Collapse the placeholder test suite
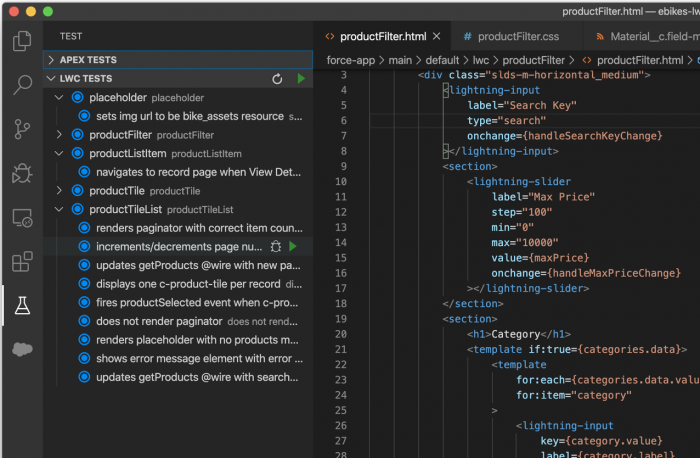 pyautogui.click(x=58, y=97)
